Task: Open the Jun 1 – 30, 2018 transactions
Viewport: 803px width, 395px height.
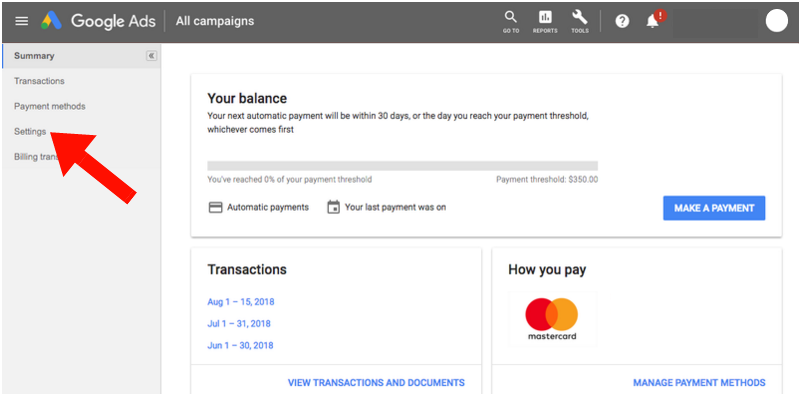Action: click(240, 345)
